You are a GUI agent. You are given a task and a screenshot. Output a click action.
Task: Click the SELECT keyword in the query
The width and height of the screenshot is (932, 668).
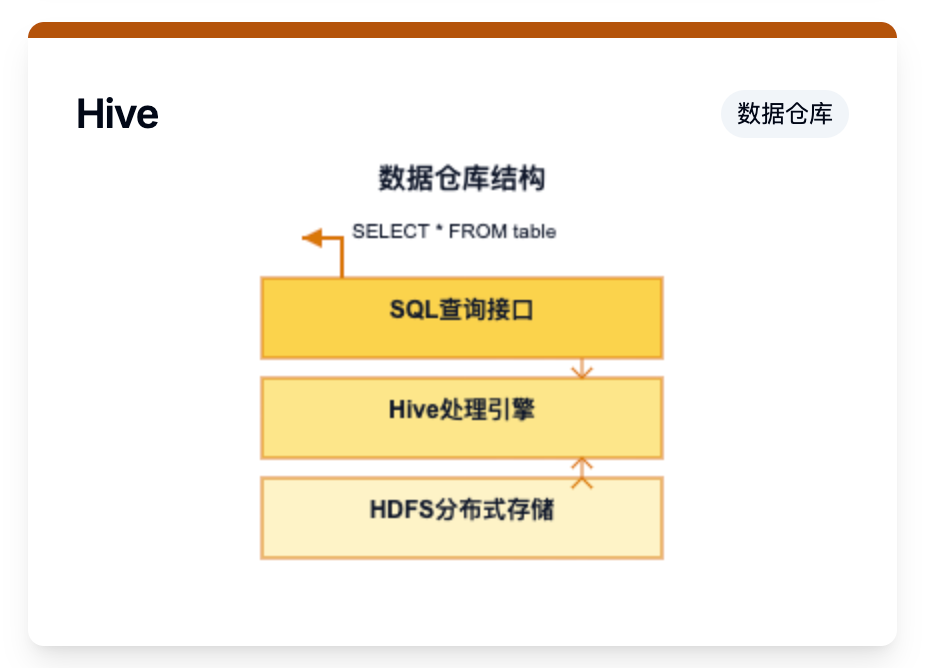(x=390, y=231)
